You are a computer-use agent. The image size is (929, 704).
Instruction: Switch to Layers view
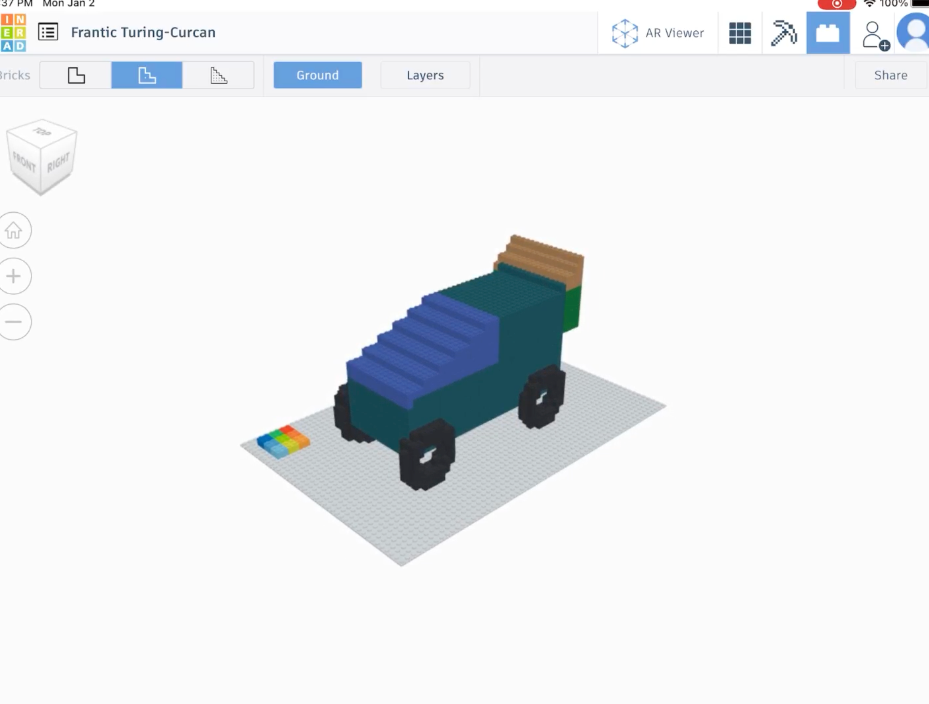coord(425,75)
